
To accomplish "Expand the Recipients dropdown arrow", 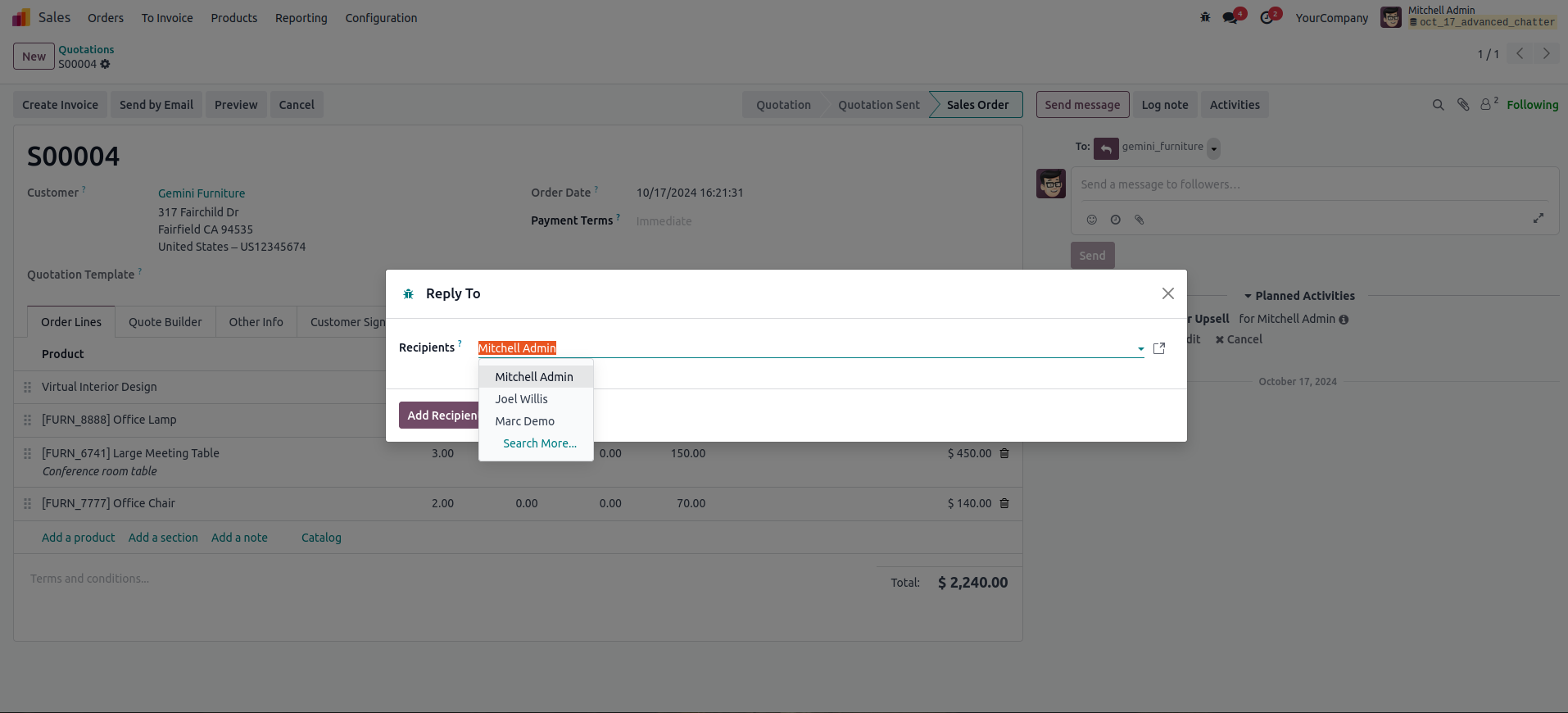I will pos(1140,349).
